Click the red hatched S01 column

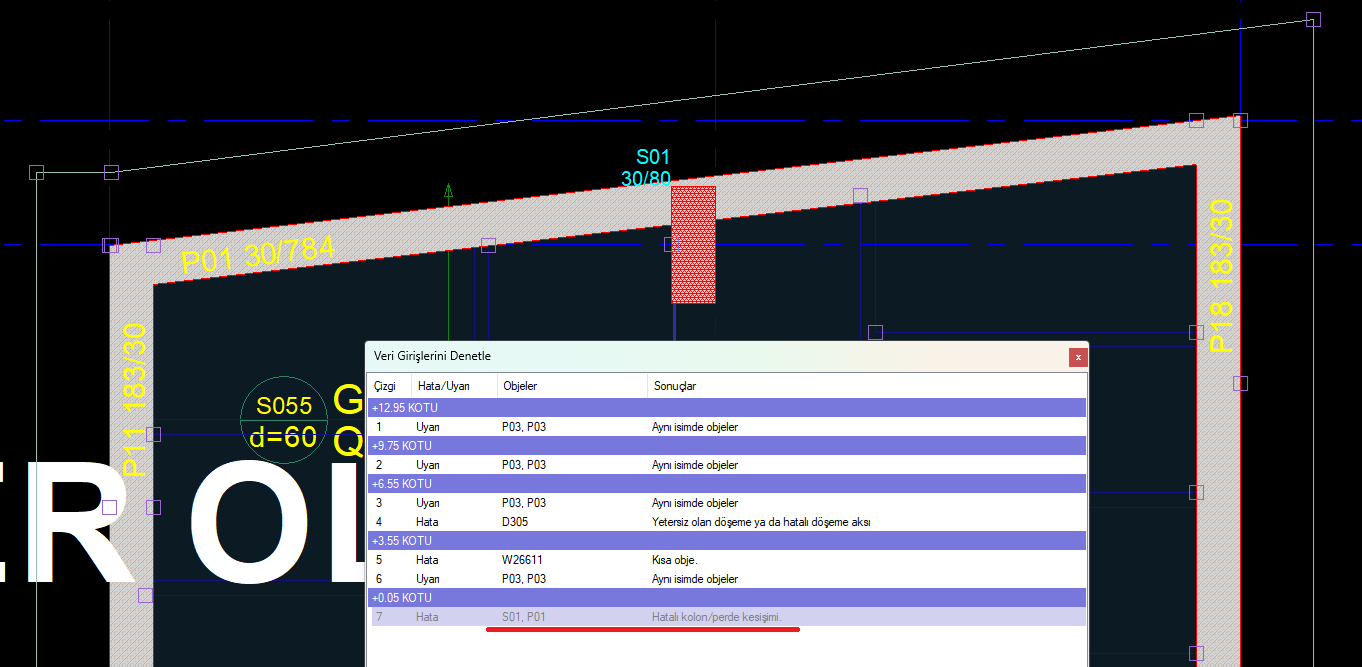click(x=693, y=244)
